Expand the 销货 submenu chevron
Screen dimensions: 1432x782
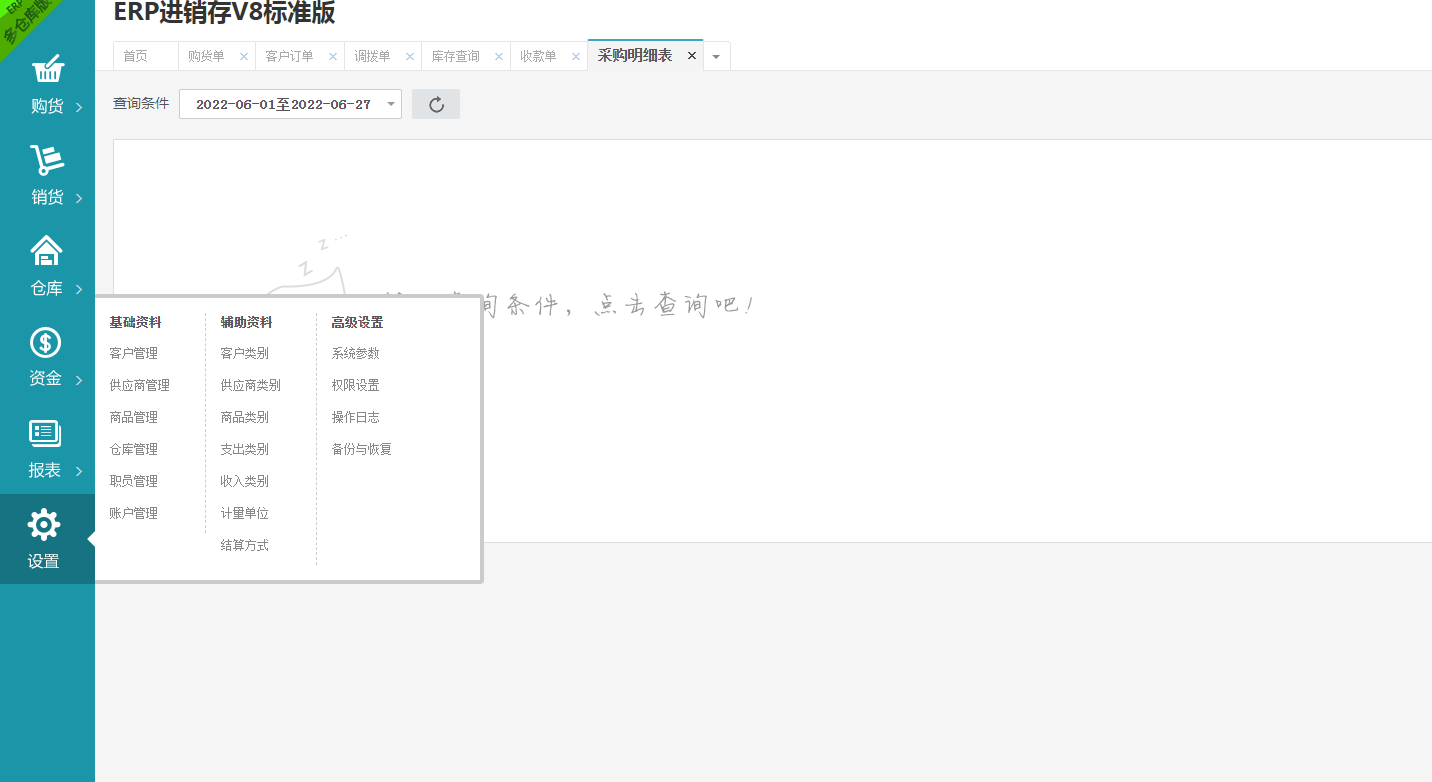tap(79, 198)
